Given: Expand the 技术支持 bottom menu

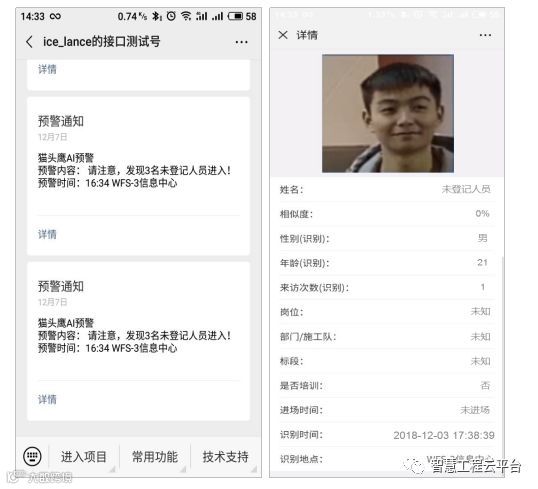Looking at the screenshot, I should [x=225, y=457].
